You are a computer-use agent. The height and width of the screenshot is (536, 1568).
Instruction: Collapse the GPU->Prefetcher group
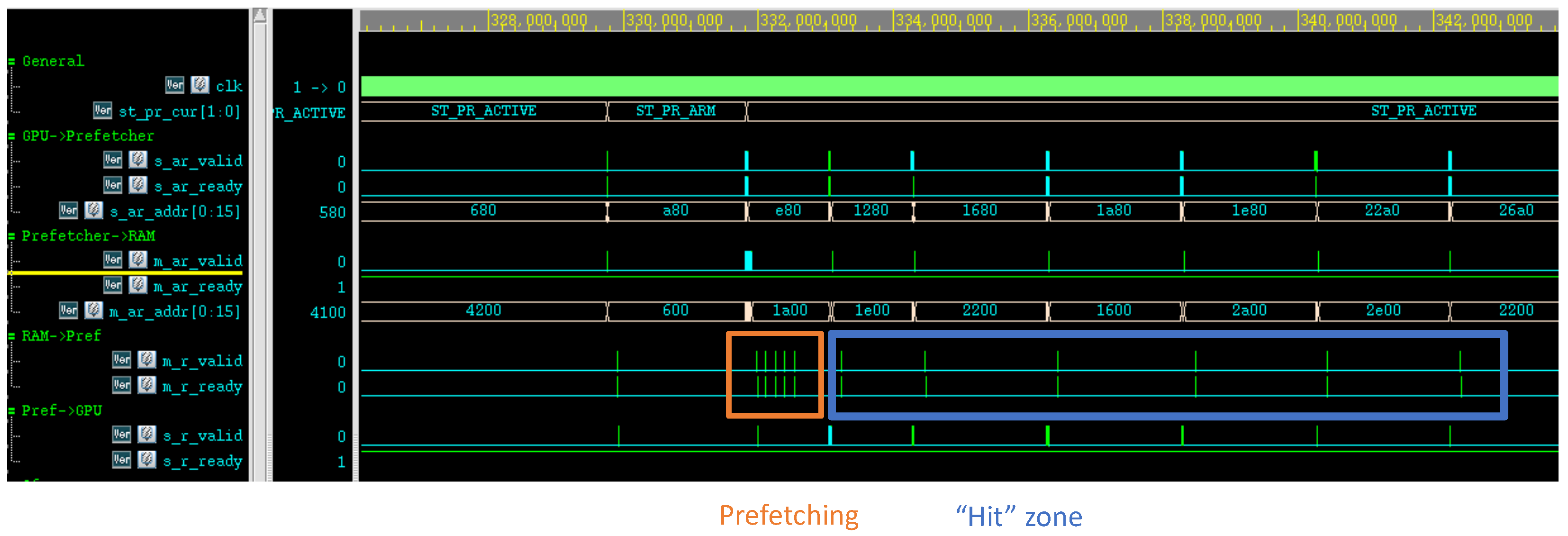[11, 136]
